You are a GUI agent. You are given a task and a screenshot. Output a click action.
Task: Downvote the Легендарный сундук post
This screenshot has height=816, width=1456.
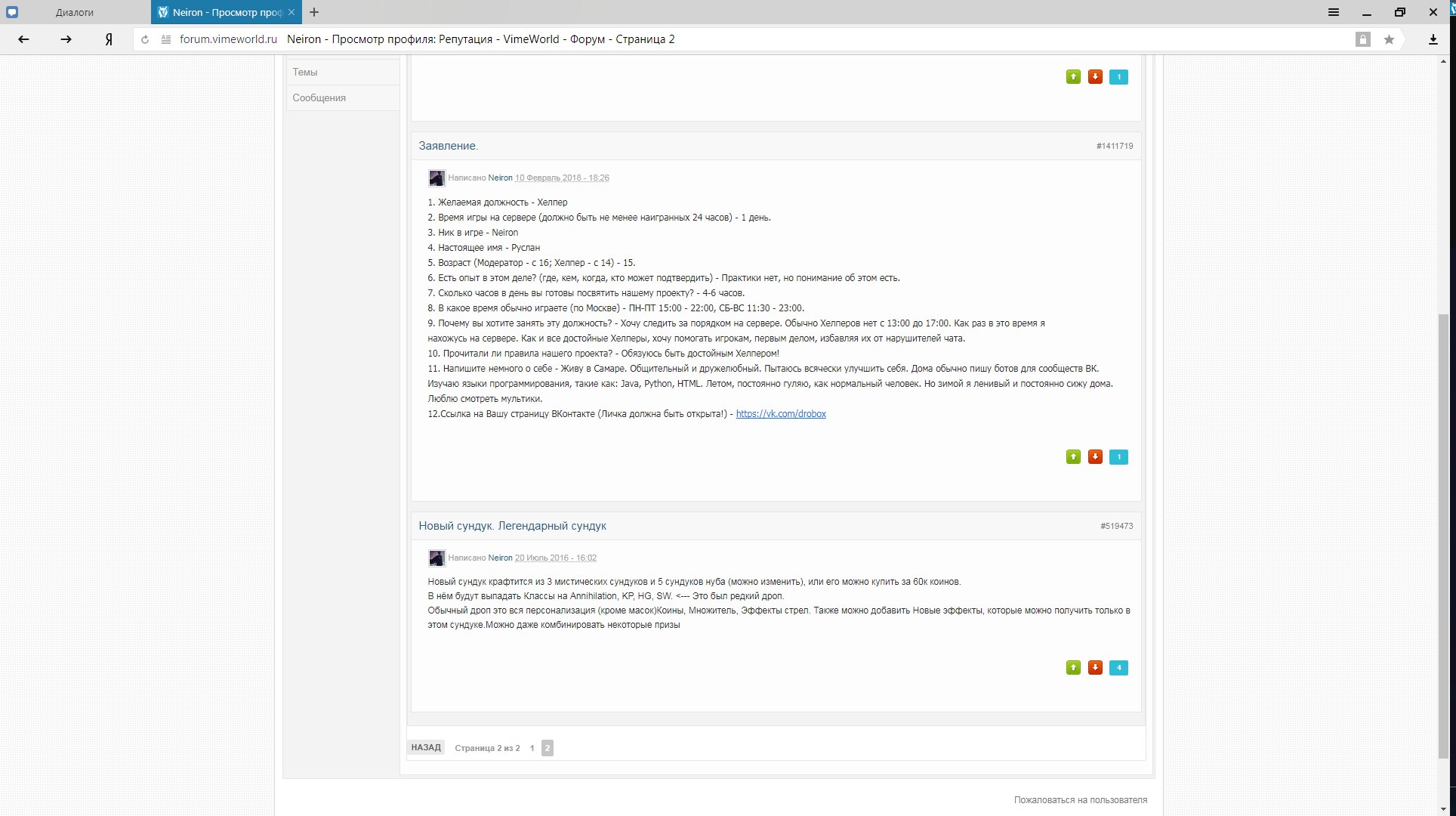tap(1095, 667)
